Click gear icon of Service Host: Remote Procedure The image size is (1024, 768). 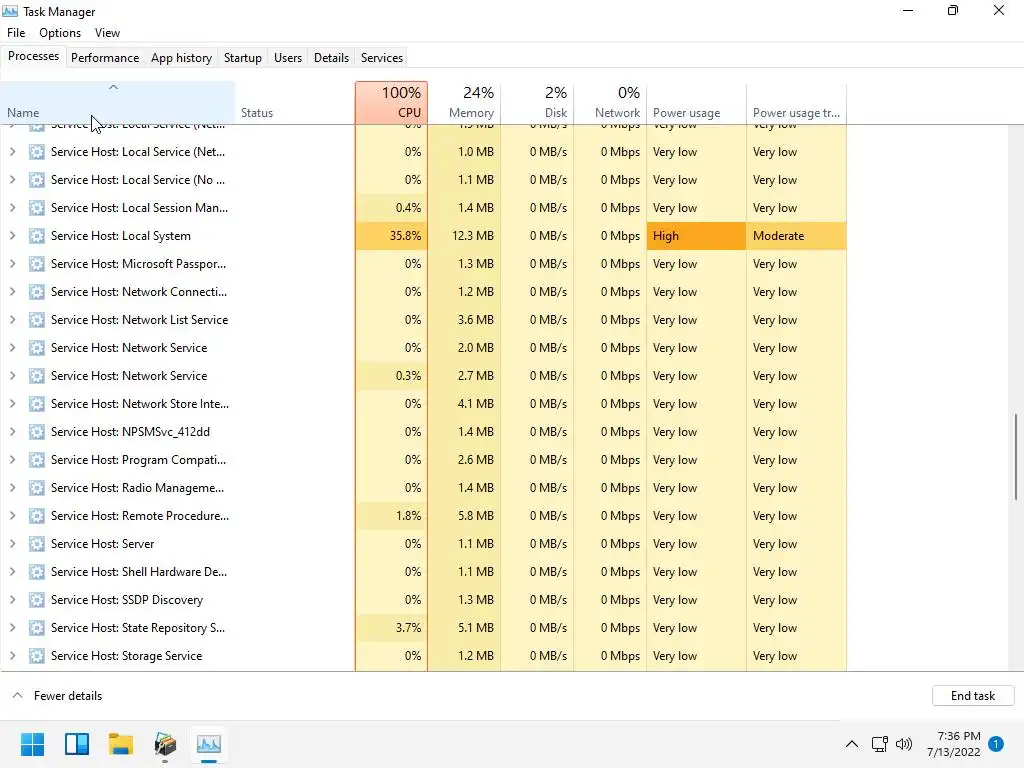pyautogui.click(x=37, y=516)
